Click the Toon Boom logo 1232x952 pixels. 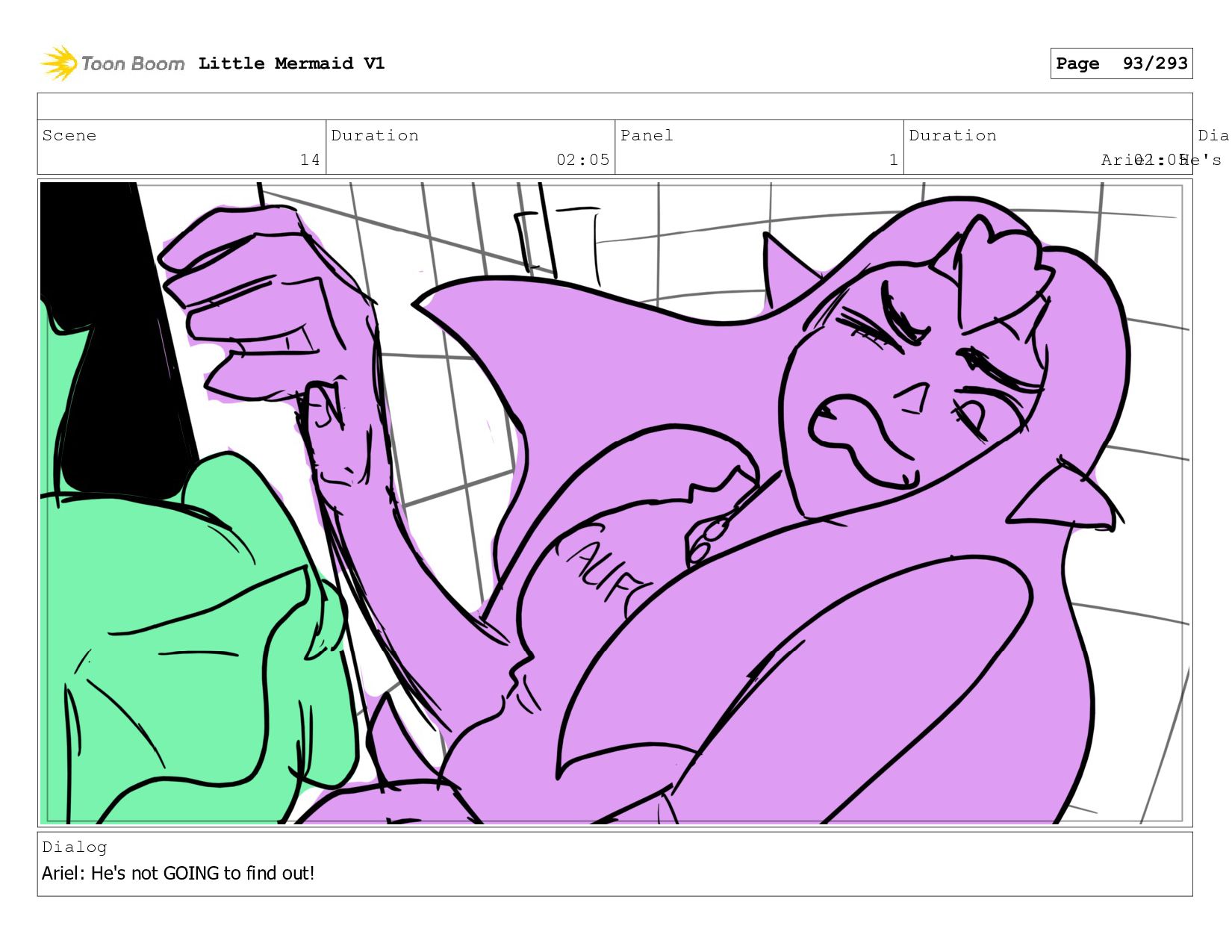coord(112,63)
